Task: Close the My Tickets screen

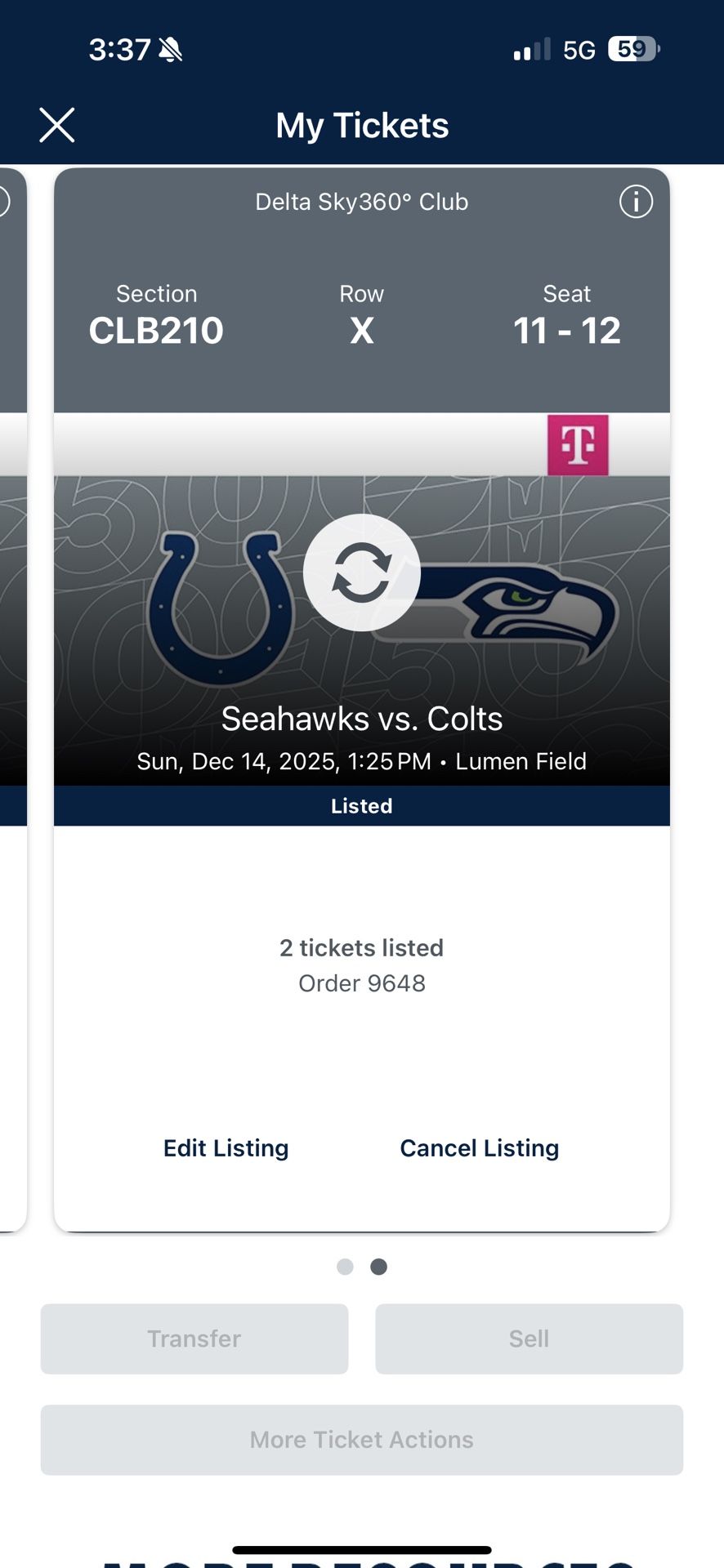Action: pos(57,125)
